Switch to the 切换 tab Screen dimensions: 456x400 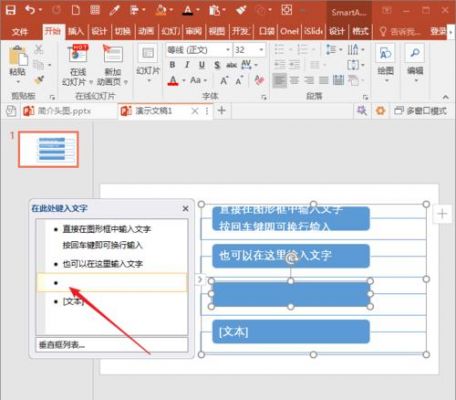pos(123,31)
